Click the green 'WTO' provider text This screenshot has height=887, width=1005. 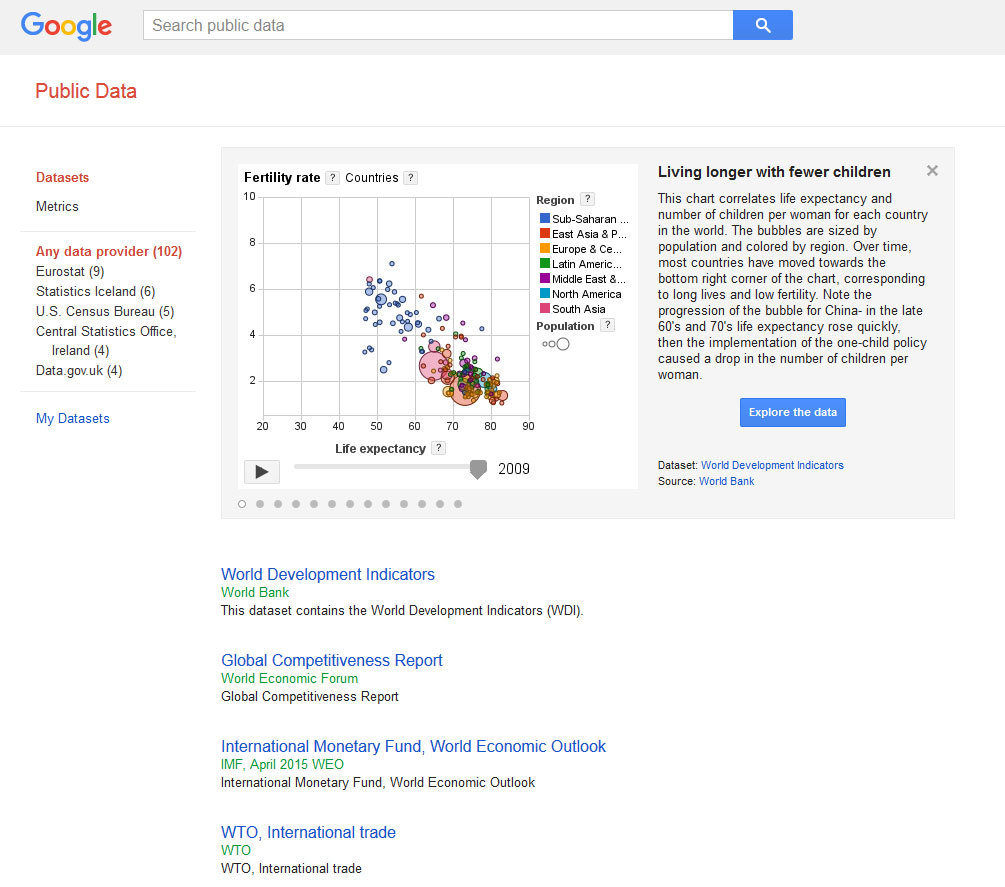coord(236,850)
